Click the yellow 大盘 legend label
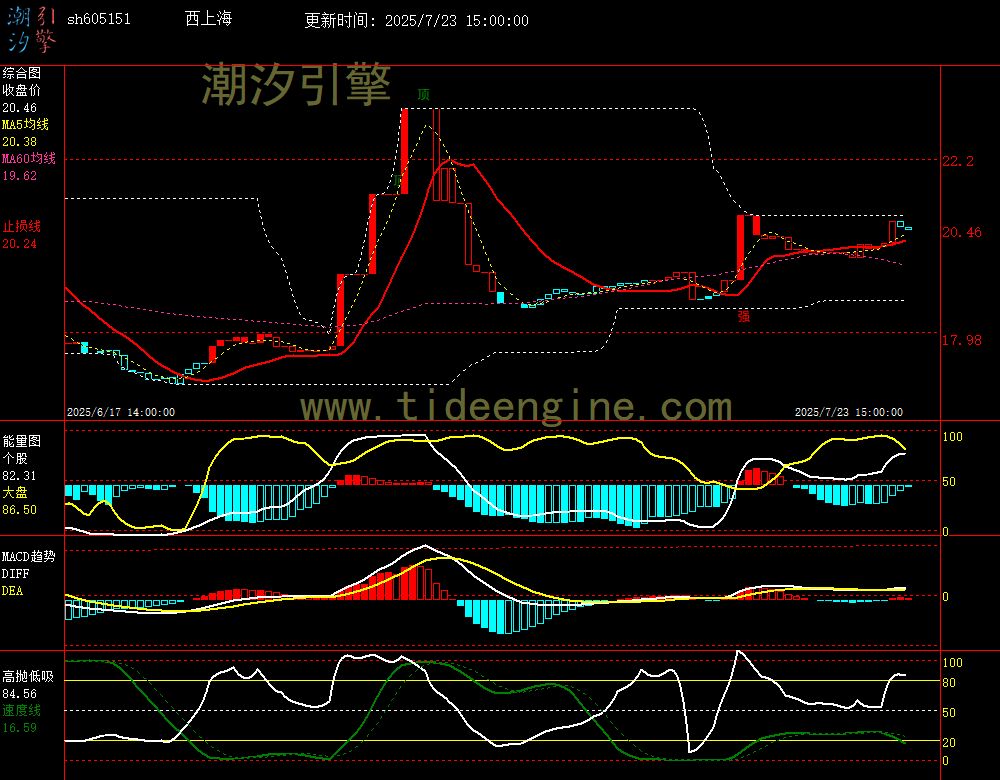 point(15,492)
